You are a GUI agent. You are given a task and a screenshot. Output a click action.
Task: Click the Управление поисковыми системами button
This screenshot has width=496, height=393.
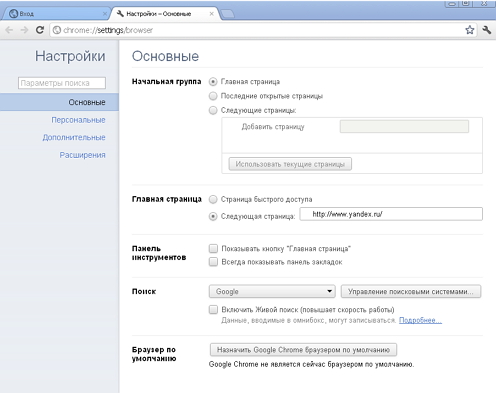[x=411, y=291]
